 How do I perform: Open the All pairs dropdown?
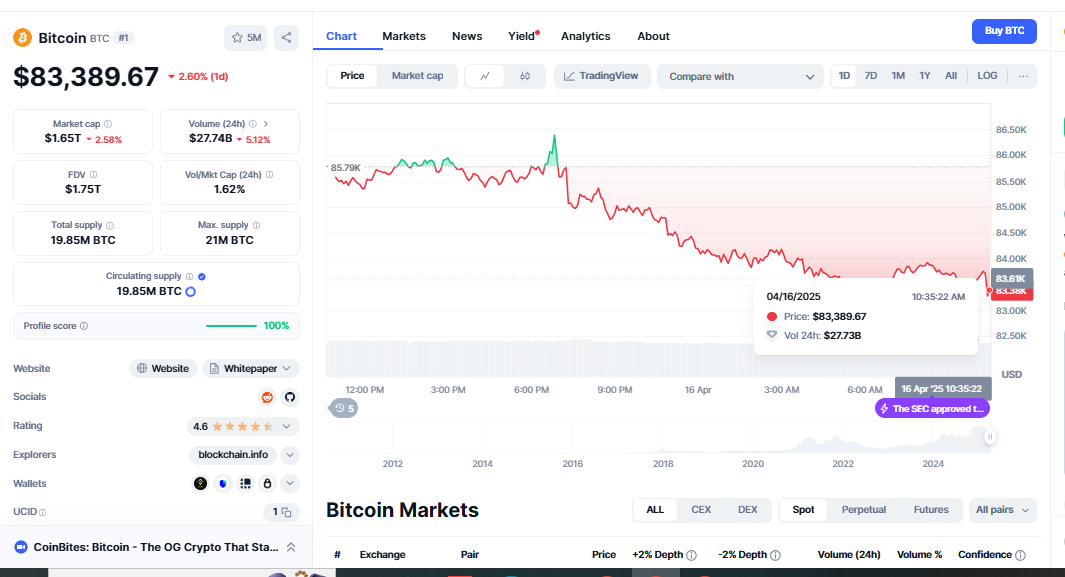click(1003, 510)
